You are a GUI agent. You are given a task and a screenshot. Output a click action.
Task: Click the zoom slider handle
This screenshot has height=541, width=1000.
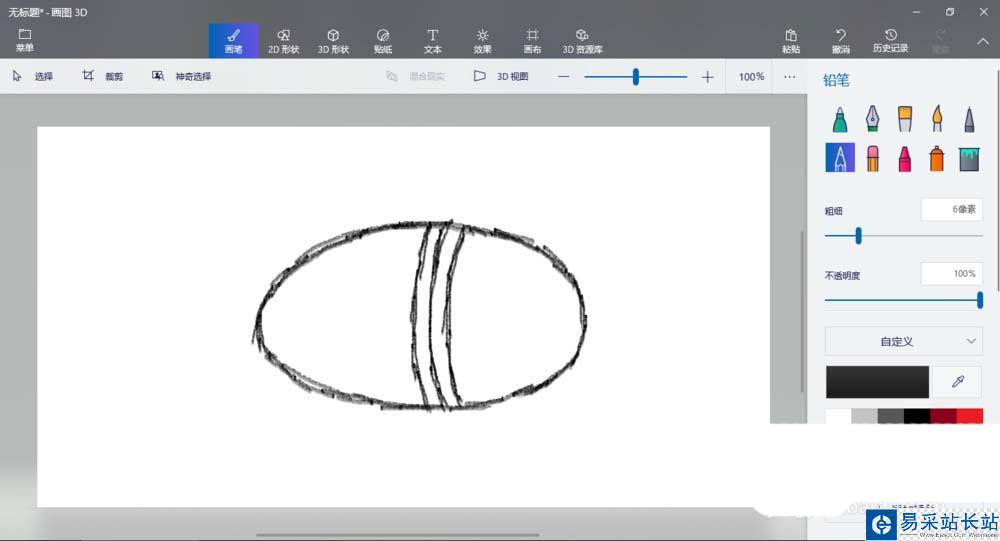pyautogui.click(x=635, y=77)
